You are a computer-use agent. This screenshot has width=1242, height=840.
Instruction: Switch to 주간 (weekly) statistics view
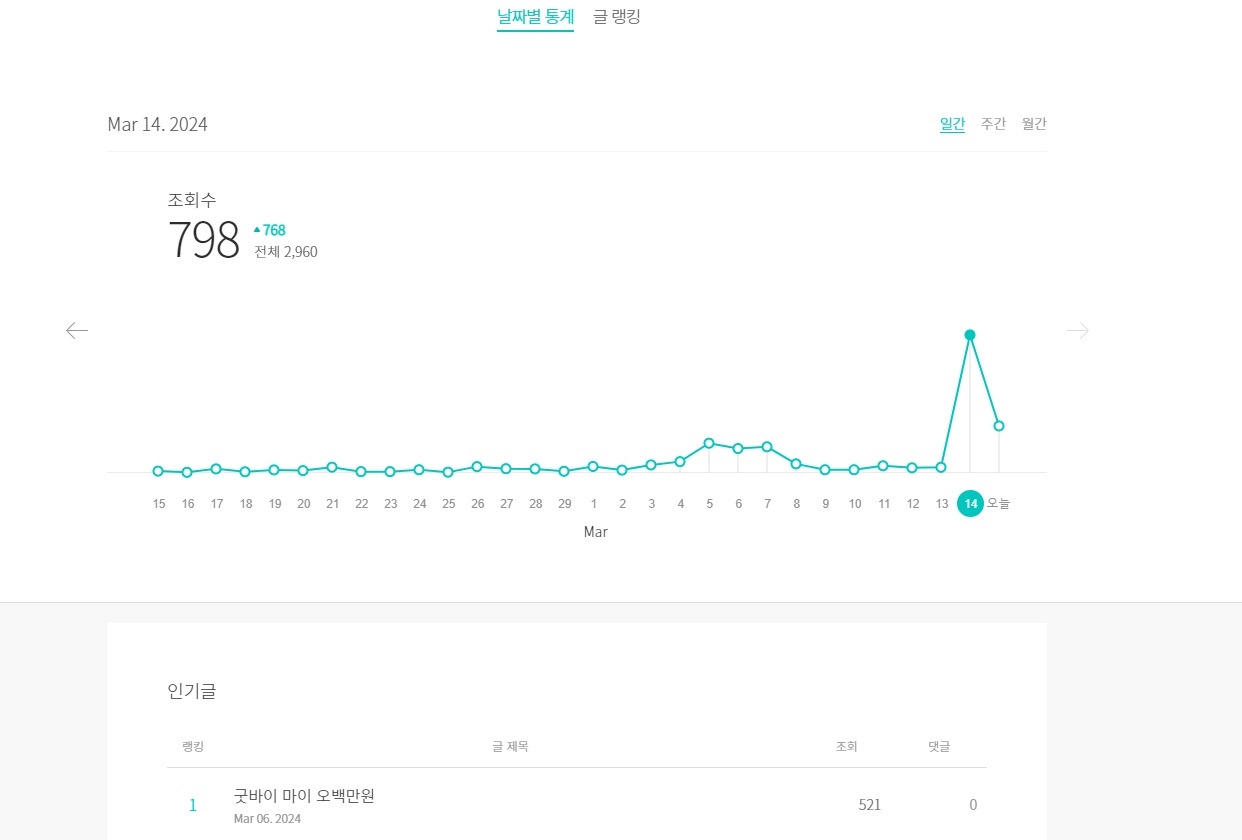coord(993,124)
